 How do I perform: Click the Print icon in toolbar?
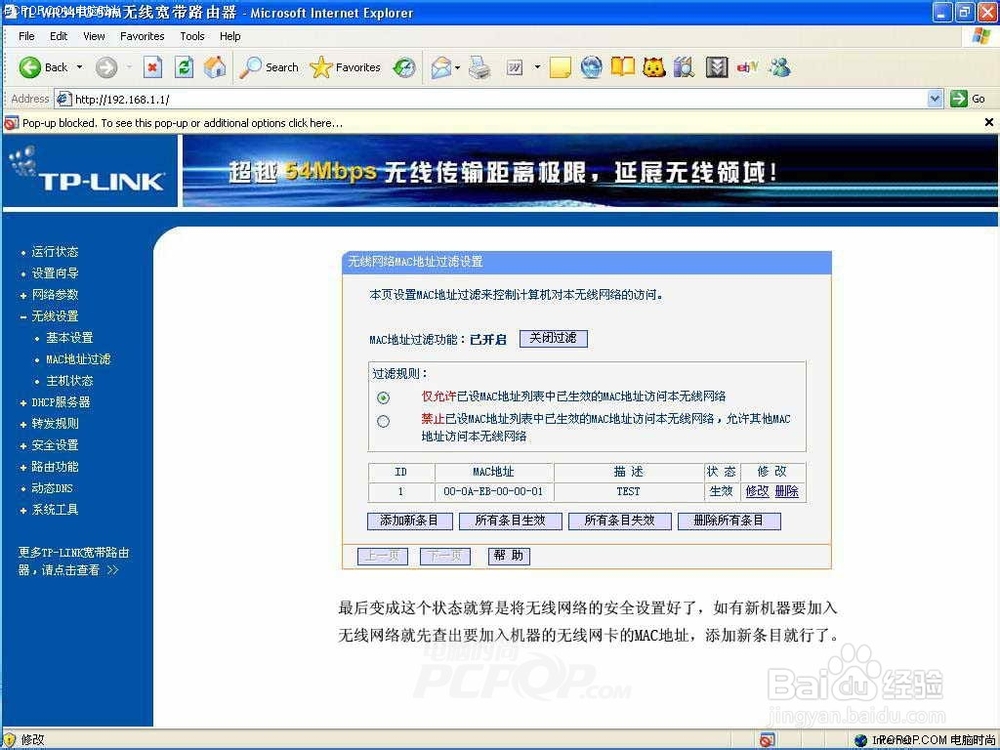(480, 67)
